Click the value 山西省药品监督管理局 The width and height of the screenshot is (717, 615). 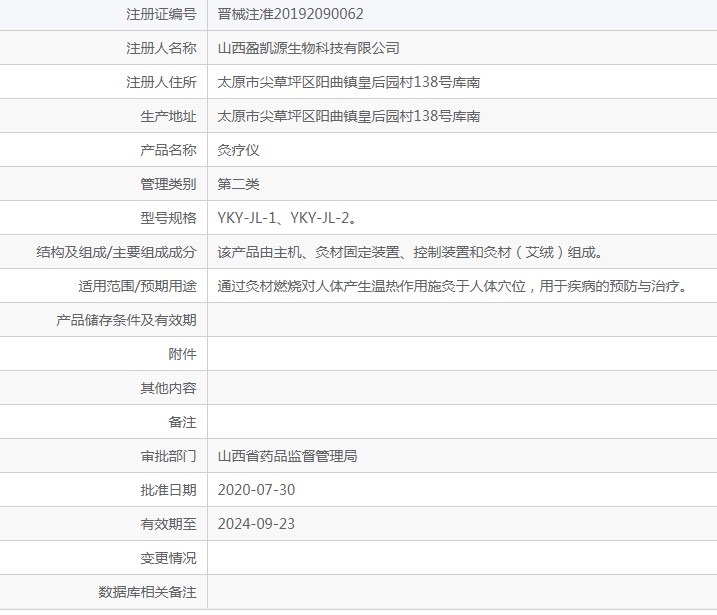tap(287, 456)
